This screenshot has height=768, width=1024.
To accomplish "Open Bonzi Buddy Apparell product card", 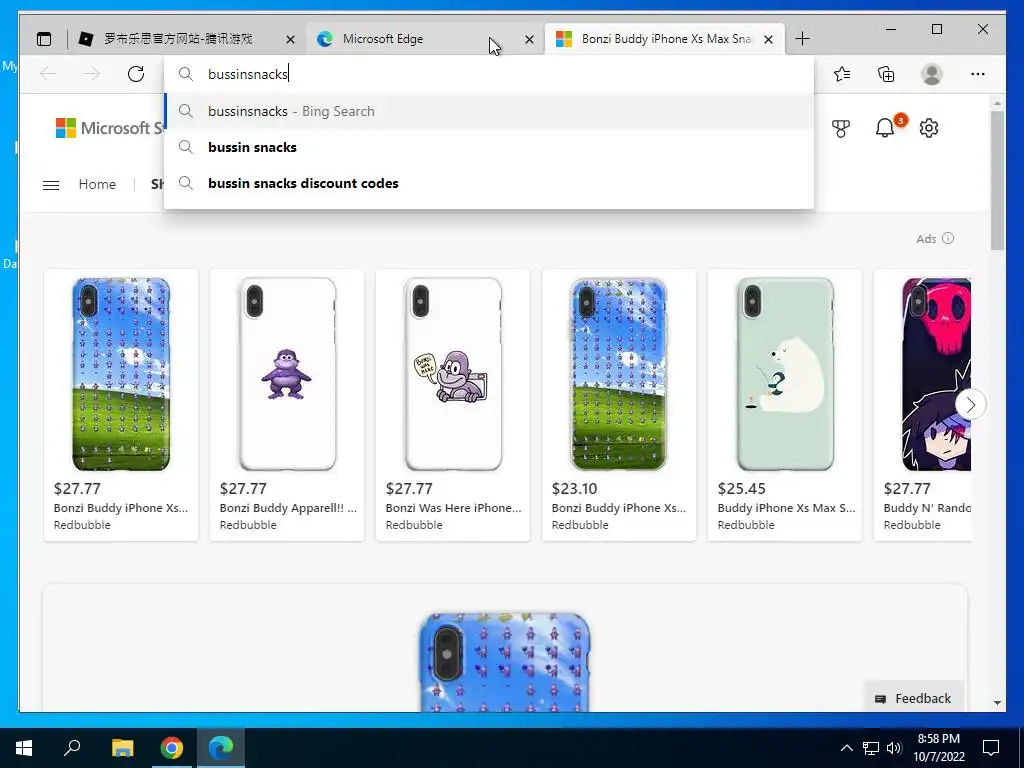I will tap(287, 405).
